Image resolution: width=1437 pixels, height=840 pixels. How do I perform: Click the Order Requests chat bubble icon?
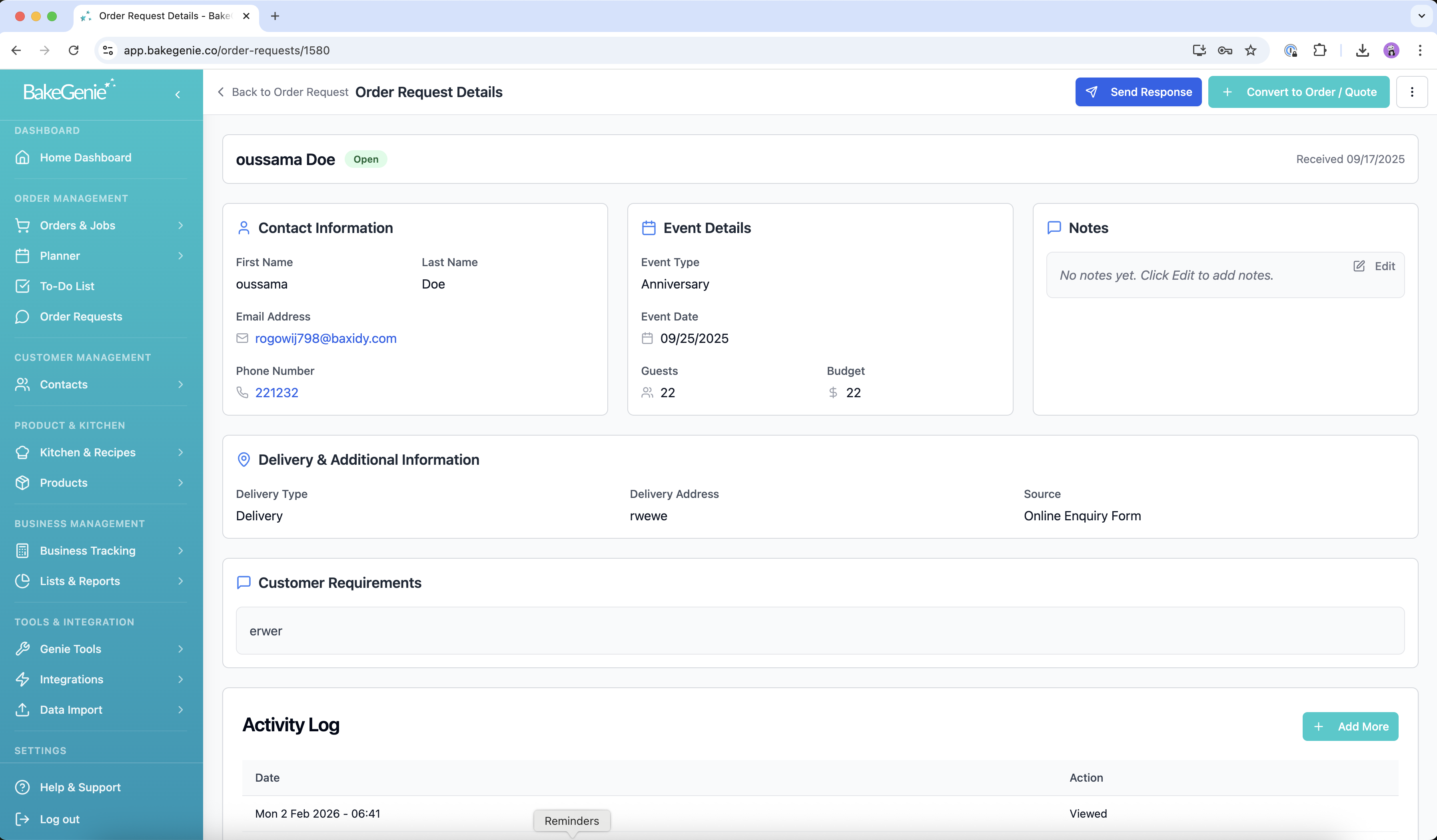22,316
